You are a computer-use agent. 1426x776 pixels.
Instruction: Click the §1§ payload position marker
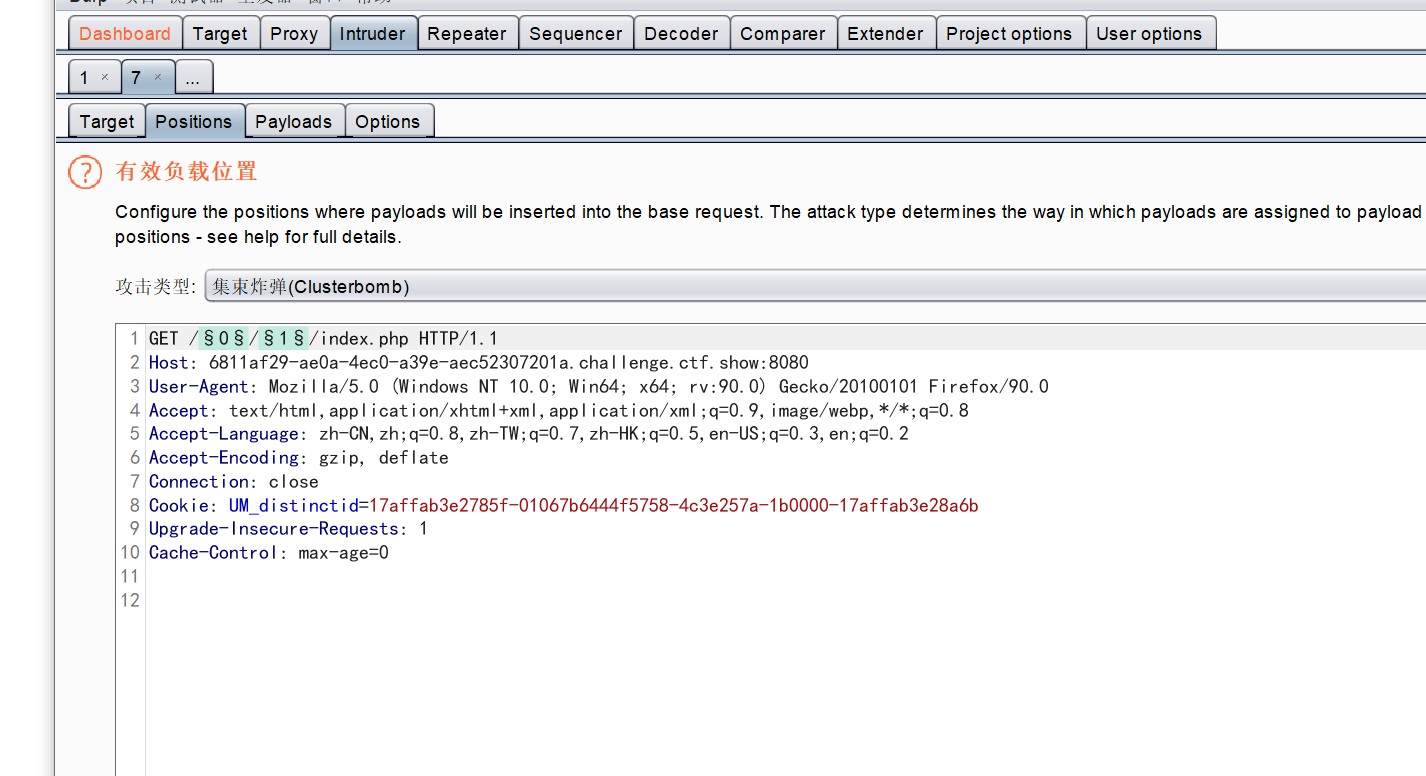pos(283,339)
